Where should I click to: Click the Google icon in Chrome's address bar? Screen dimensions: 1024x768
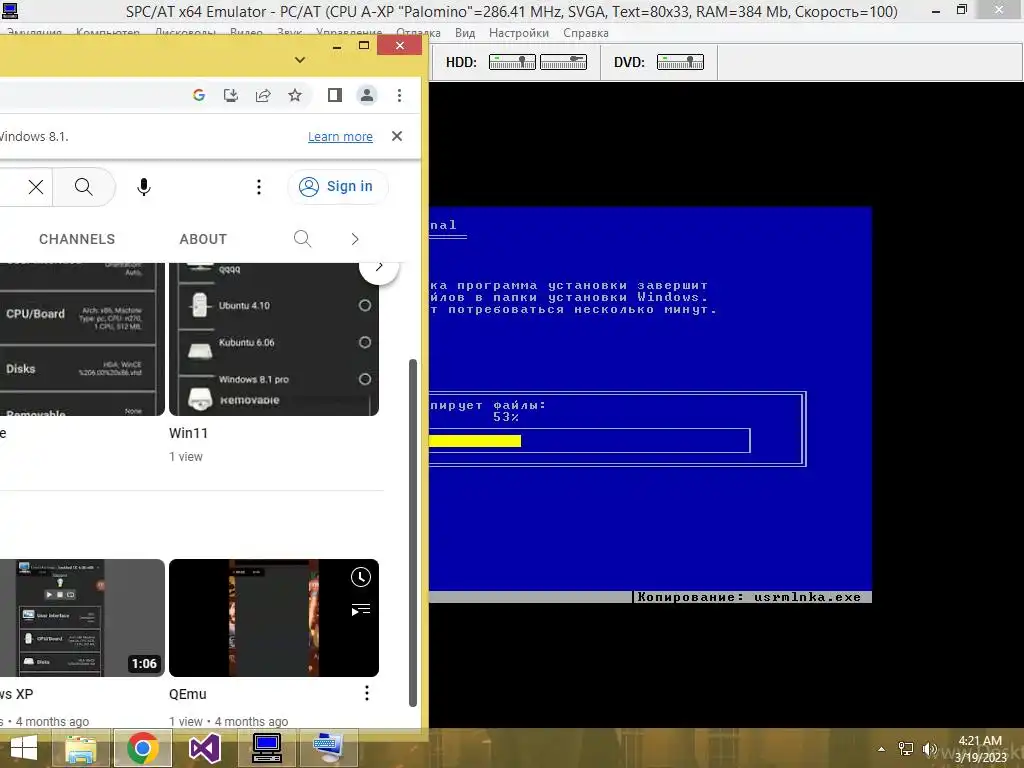point(199,95)
